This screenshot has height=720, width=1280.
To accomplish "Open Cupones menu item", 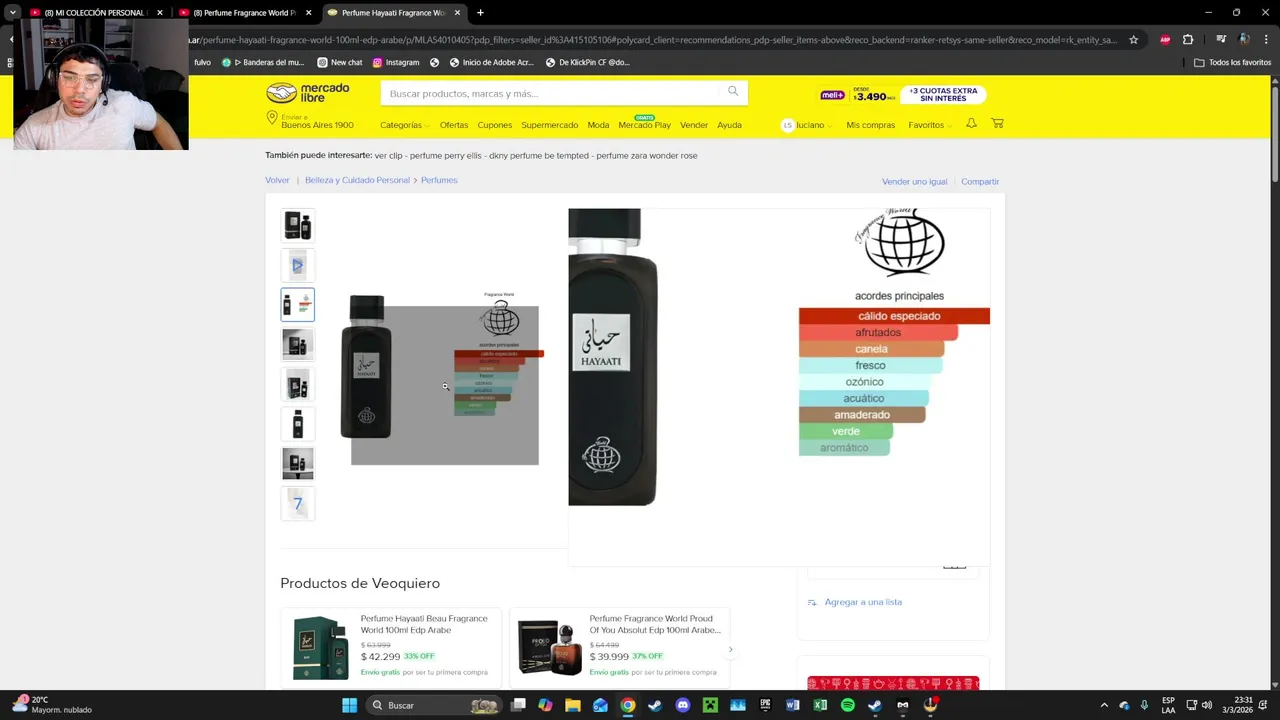I will click(x=495, y=125).
